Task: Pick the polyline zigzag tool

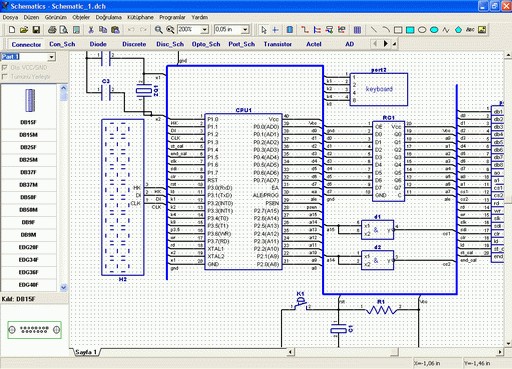Action: [x=446, y=30]
